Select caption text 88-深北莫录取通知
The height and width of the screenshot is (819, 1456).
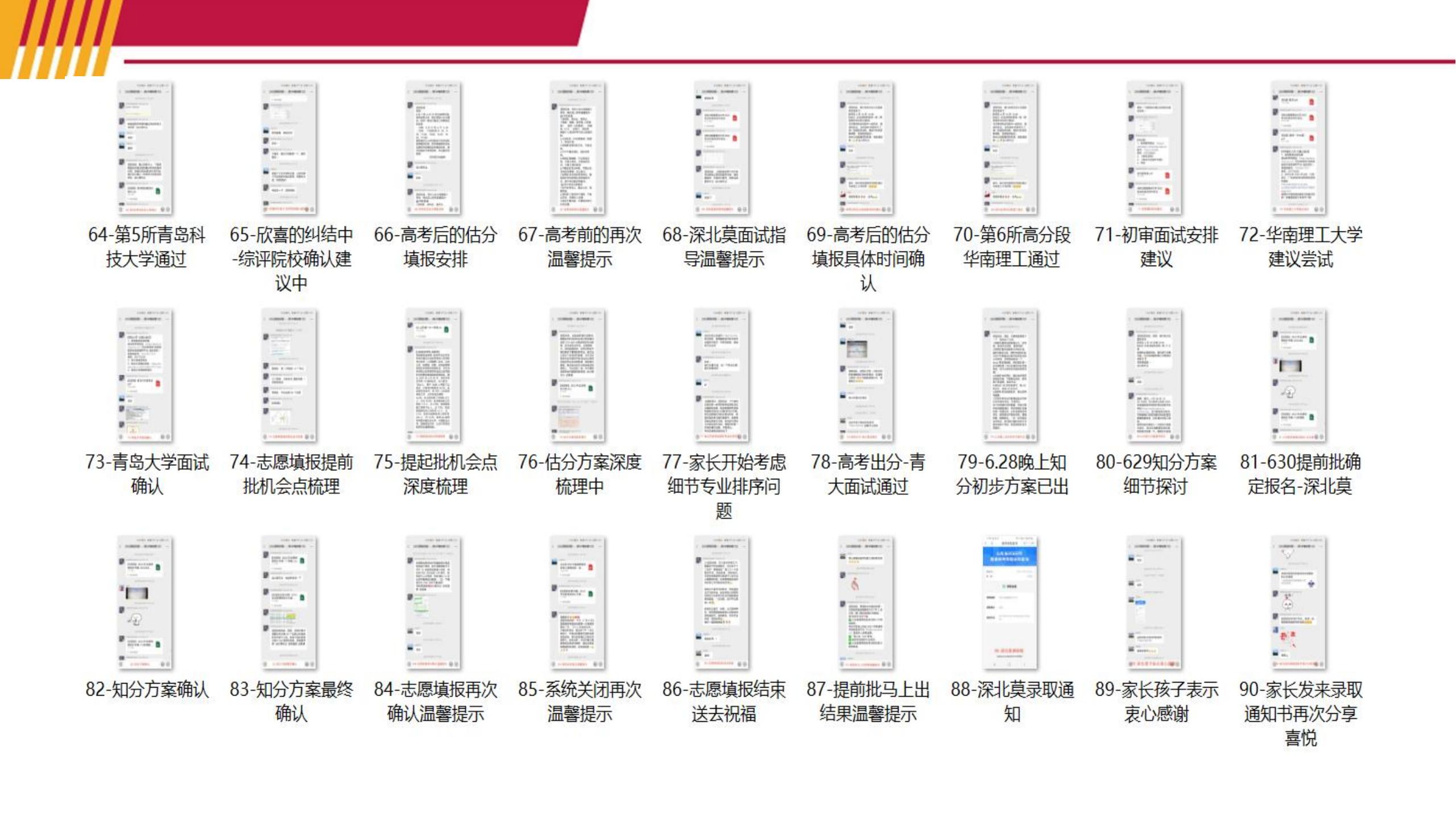click(x=1012, y=702)
